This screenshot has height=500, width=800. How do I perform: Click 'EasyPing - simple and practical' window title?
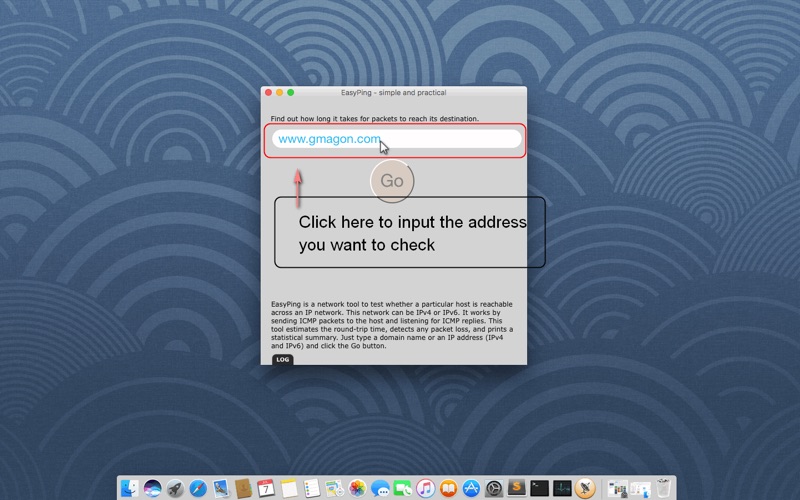[393, 92]
